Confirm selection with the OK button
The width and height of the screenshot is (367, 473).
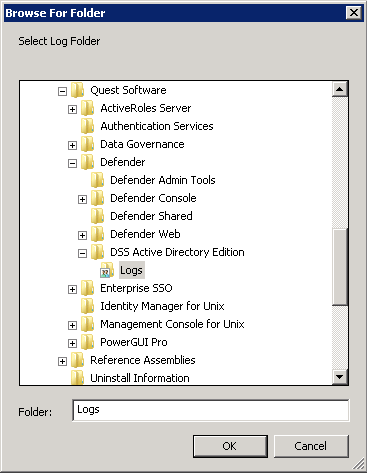[x=230, y=446]
